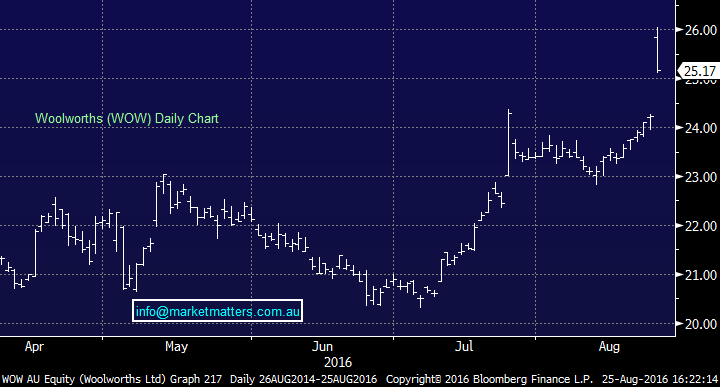The width and height of the screenshot is (720, 387).
Task: Click the latest price bar near 26.00
Action: coord(658,50)
